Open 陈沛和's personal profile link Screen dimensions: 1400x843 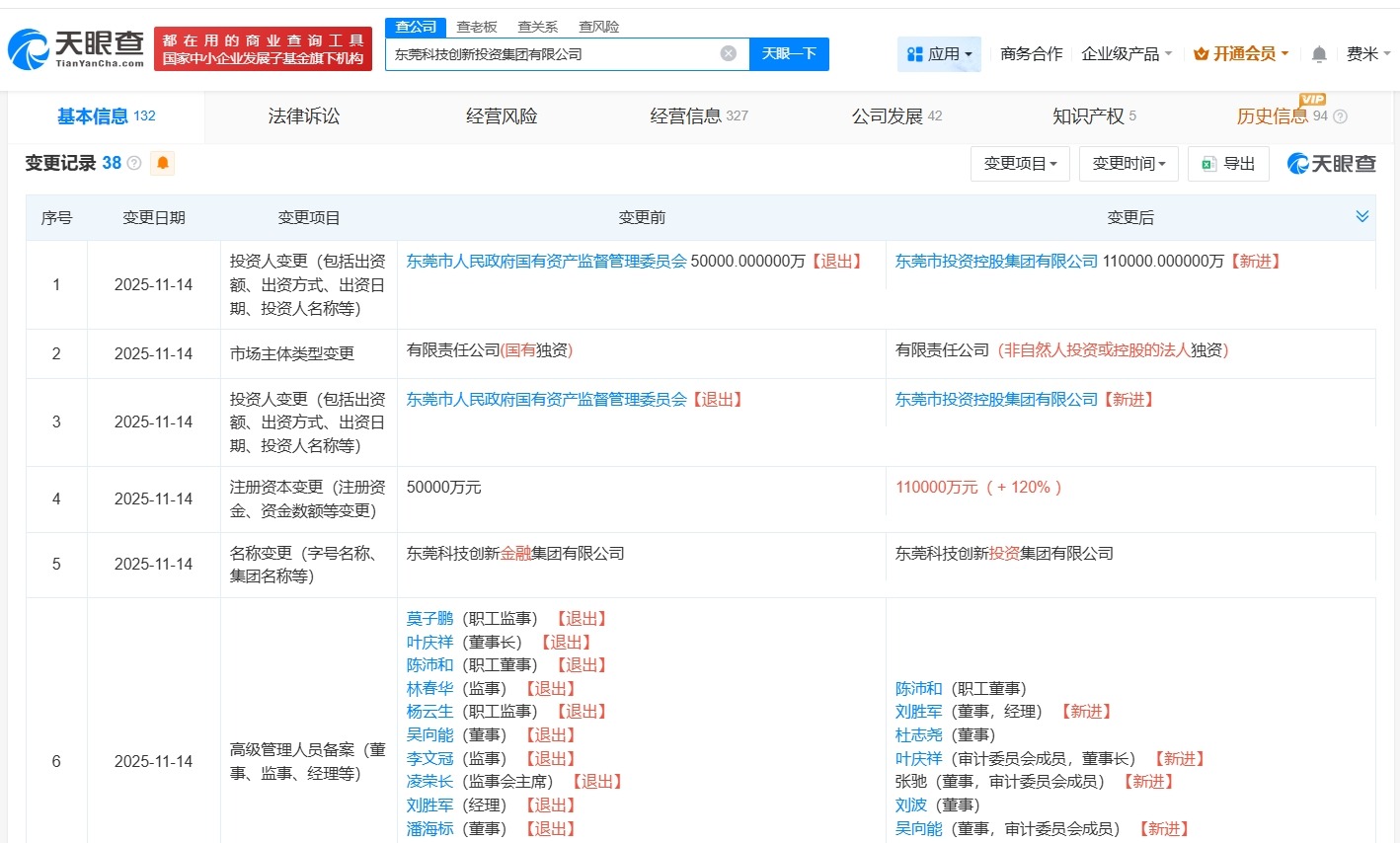(x=918, y=688)
